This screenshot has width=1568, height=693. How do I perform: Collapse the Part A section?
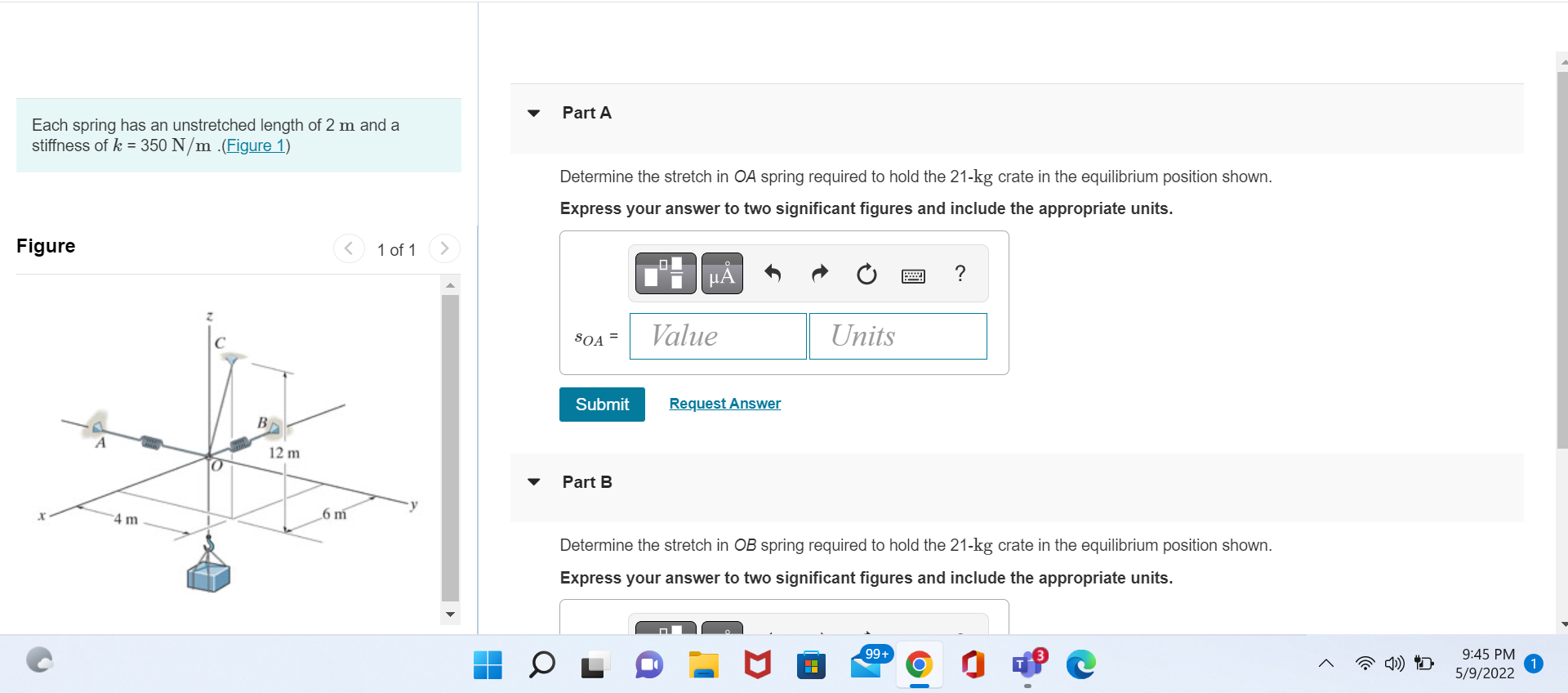pyautogui.click(x=534, y=114)
